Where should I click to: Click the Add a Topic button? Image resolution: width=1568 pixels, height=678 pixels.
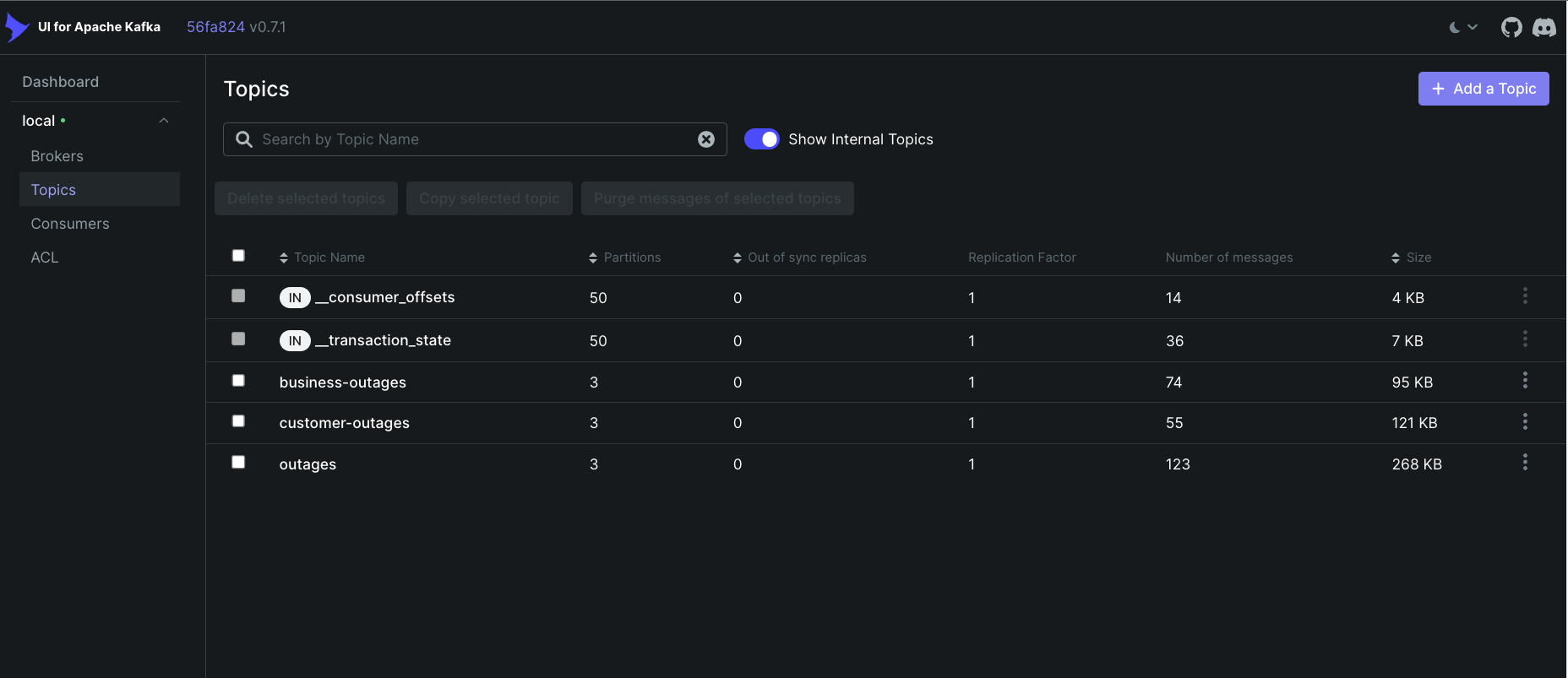(1484, 89)
